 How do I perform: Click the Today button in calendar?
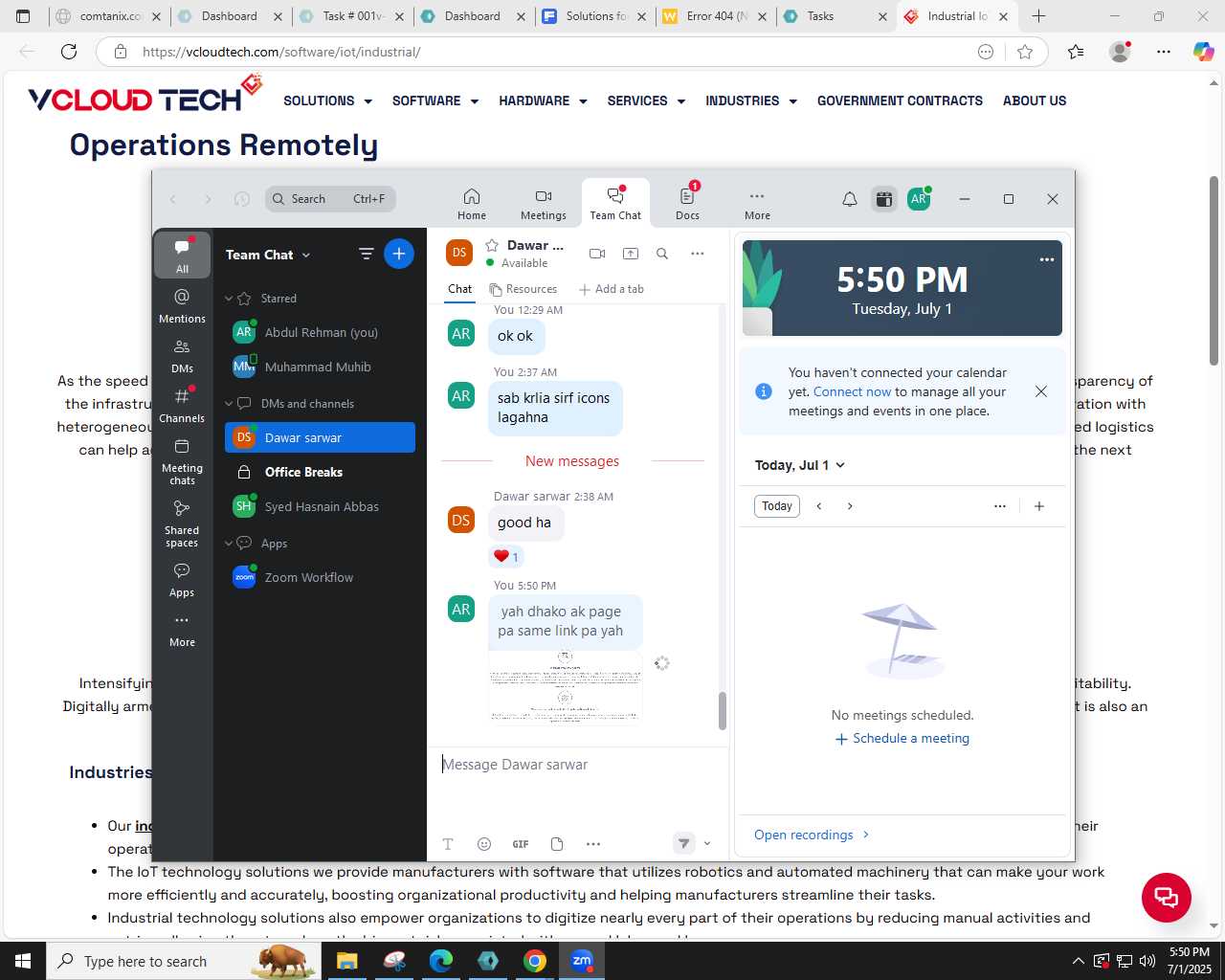pyautogui.click(x=777, y=506)
